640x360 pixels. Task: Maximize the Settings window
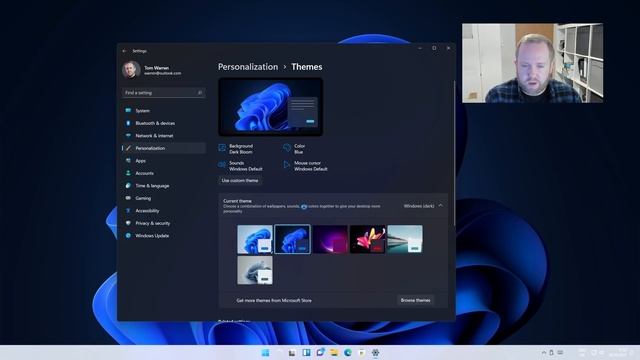point(434,48)
